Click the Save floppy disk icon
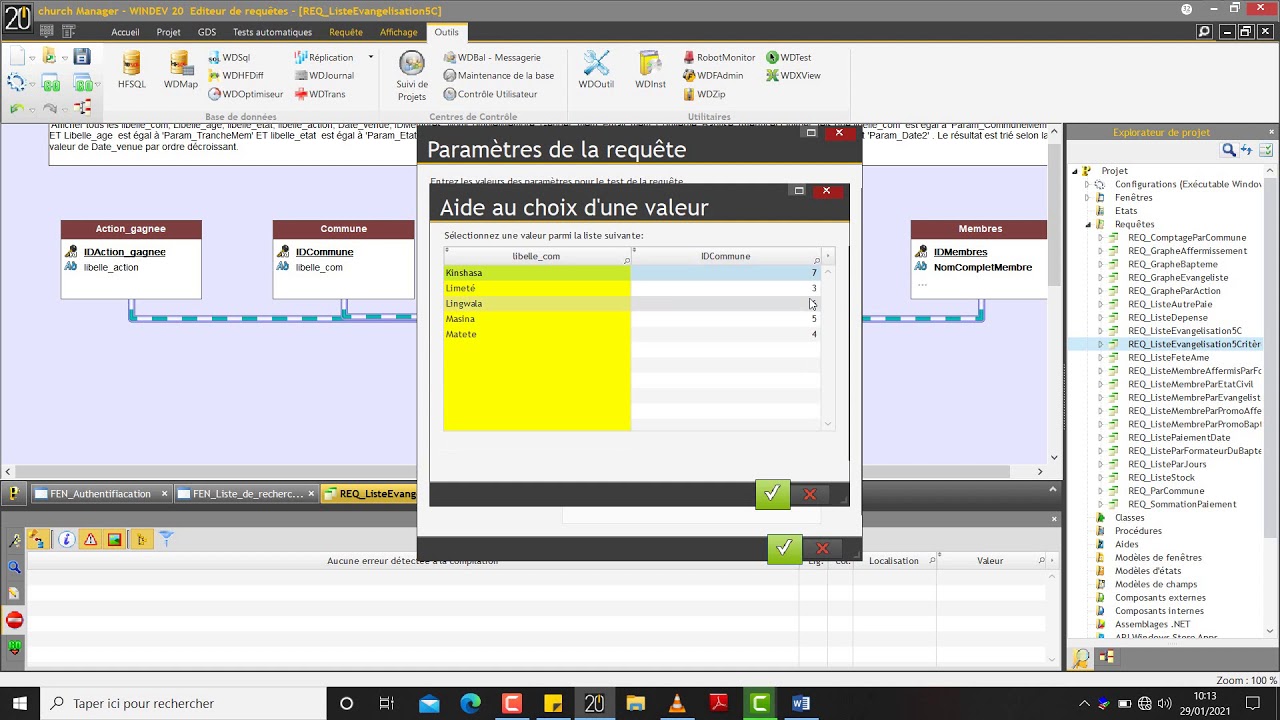Viewport: 1280px width, 720px height. click(x=82, y=57)
